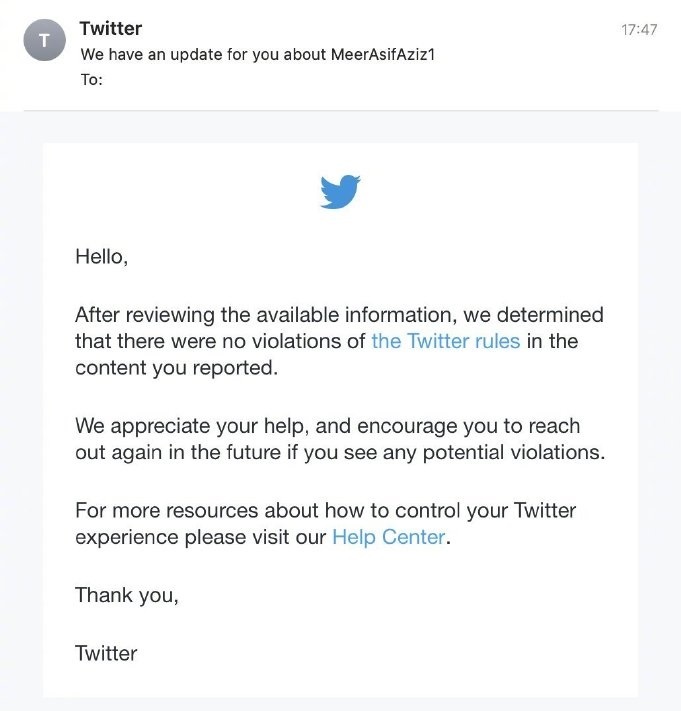Image resolution: width=681 pixels, height=711 pixels.
Task: Click the "Thank you," closing line
Action: click(127, 595)
